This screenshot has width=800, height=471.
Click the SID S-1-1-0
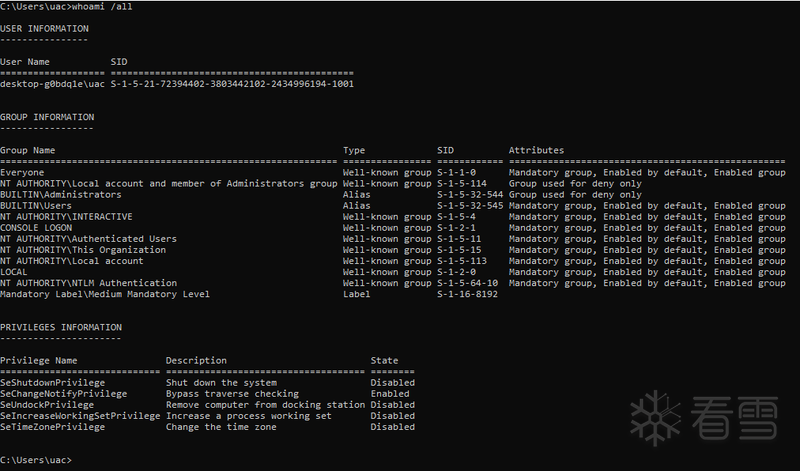point(456,172)
